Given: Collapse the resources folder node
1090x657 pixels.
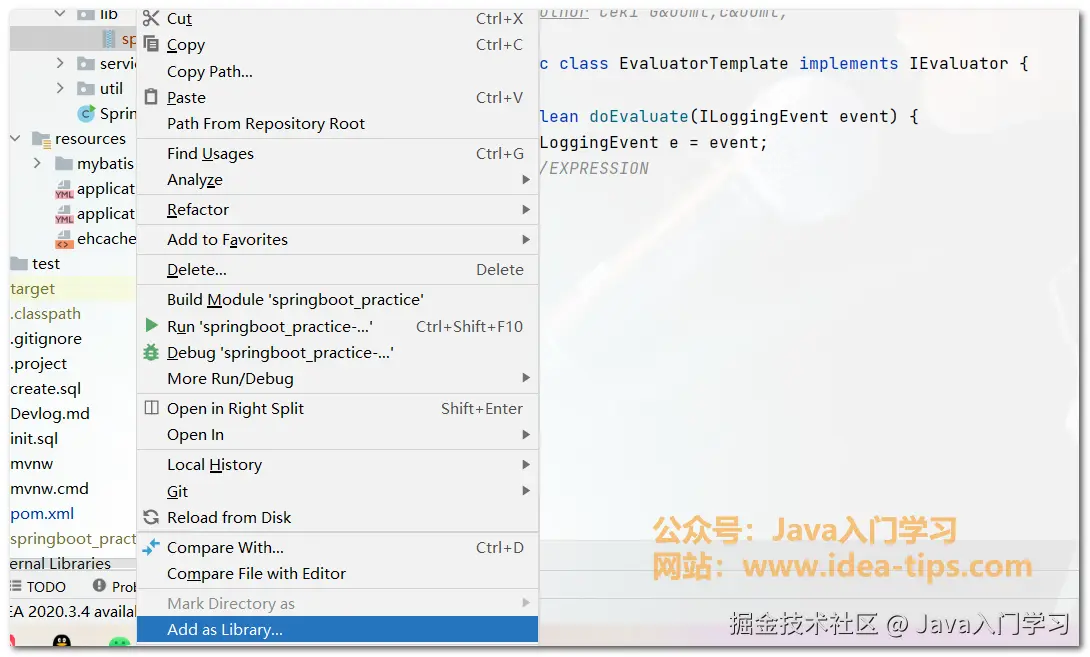Looking at the screenshot, I should point(15,138).
